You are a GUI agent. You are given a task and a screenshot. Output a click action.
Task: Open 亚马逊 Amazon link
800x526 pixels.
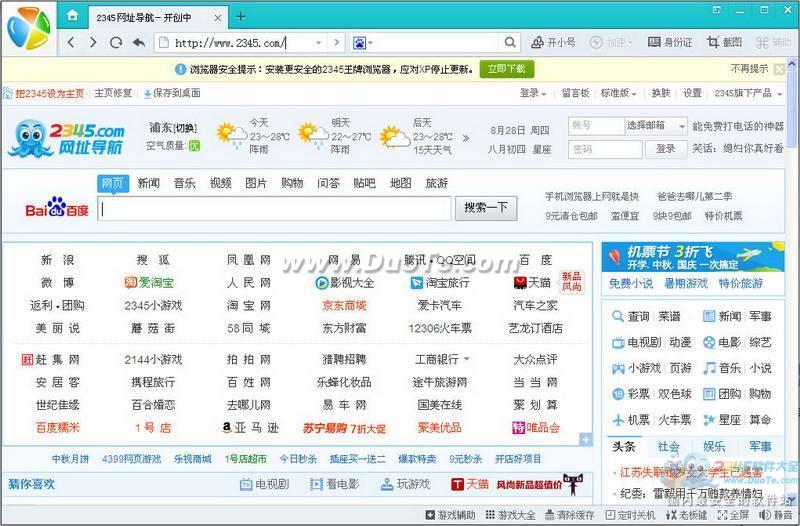[x=251, y=428]
